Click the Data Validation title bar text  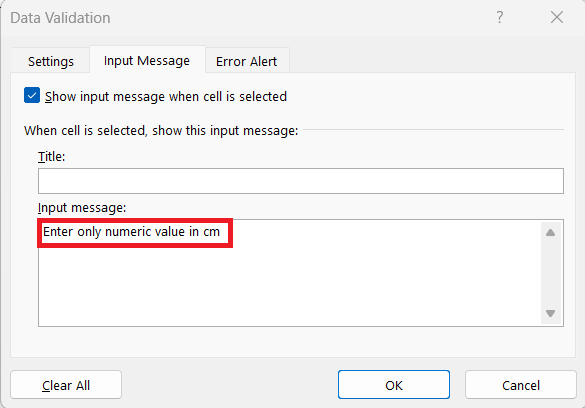60,18
